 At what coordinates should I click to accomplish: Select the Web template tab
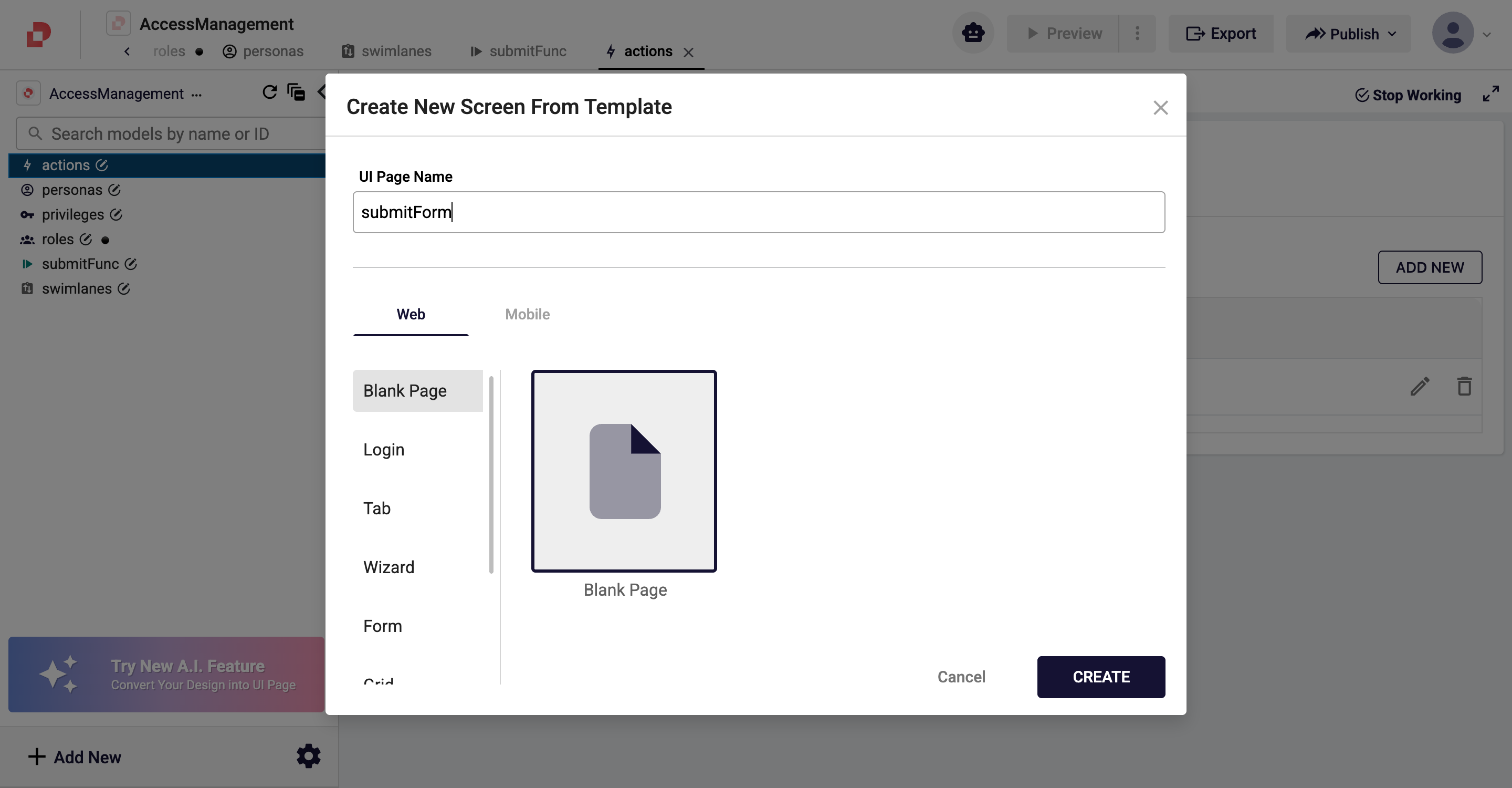411,314
